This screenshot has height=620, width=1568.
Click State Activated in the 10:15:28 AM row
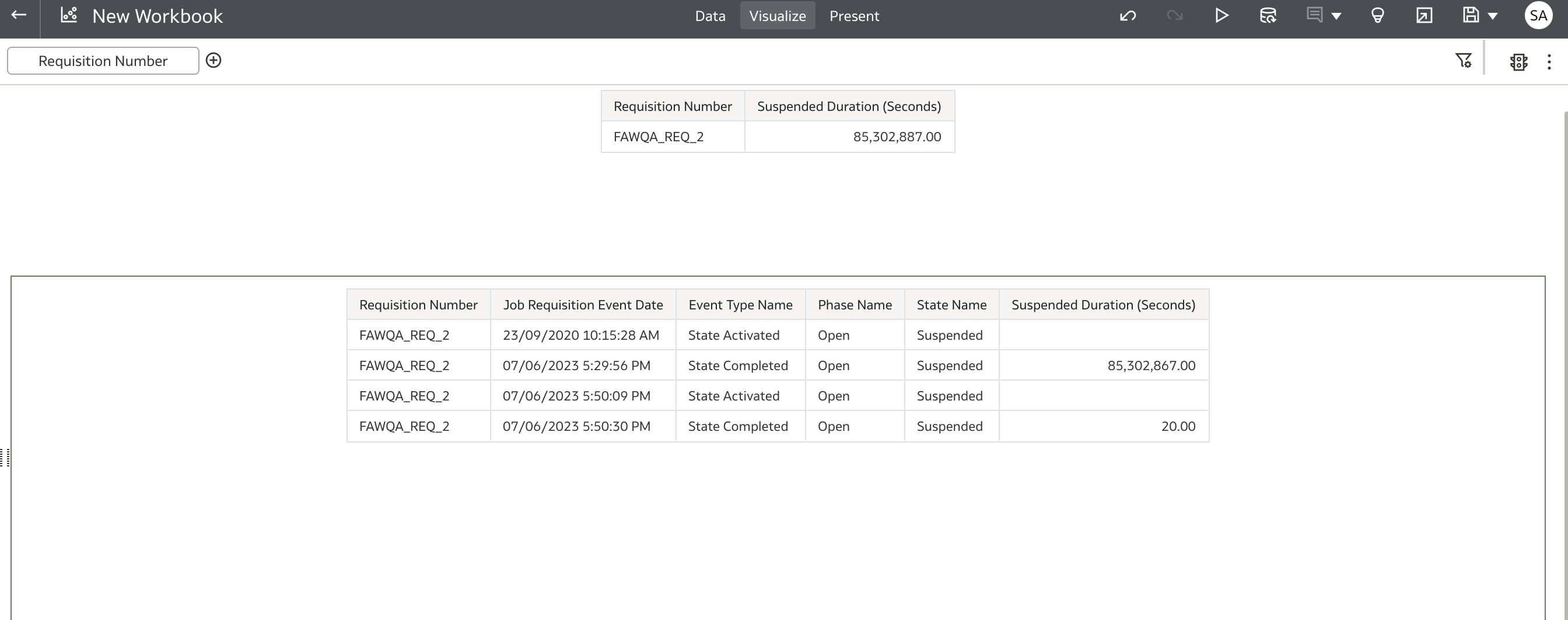[740, 335]
